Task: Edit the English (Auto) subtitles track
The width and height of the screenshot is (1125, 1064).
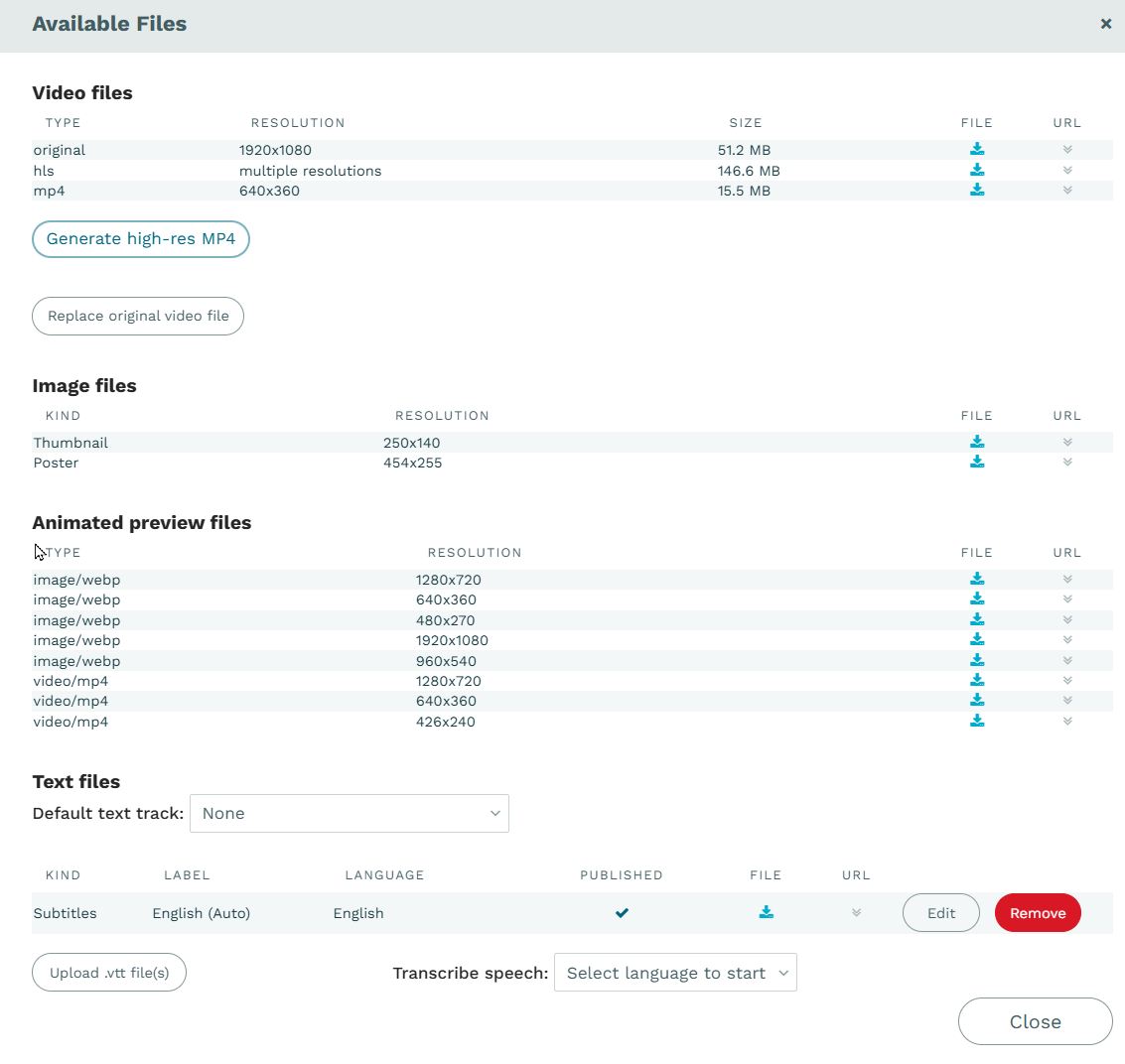Action: tap(940, 913)
